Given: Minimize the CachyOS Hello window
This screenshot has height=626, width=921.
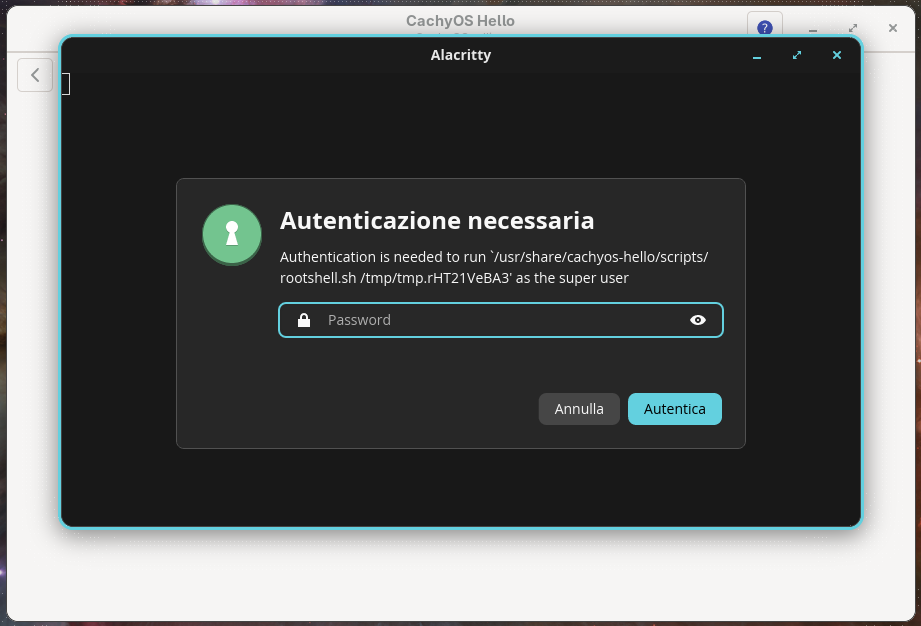Looking at the screenshot, I should (813, 29).
